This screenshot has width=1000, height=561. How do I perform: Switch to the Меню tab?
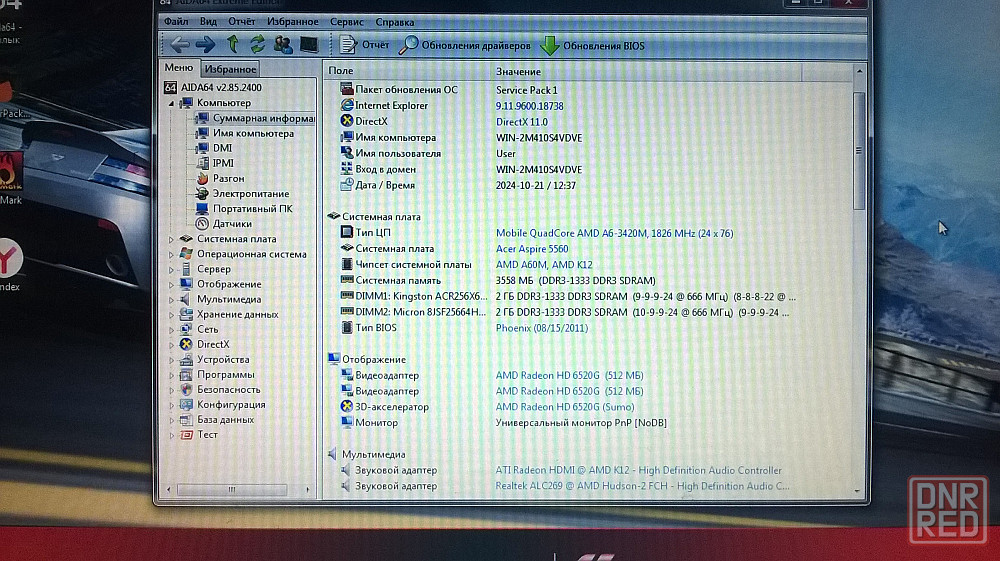click(179, 68)
